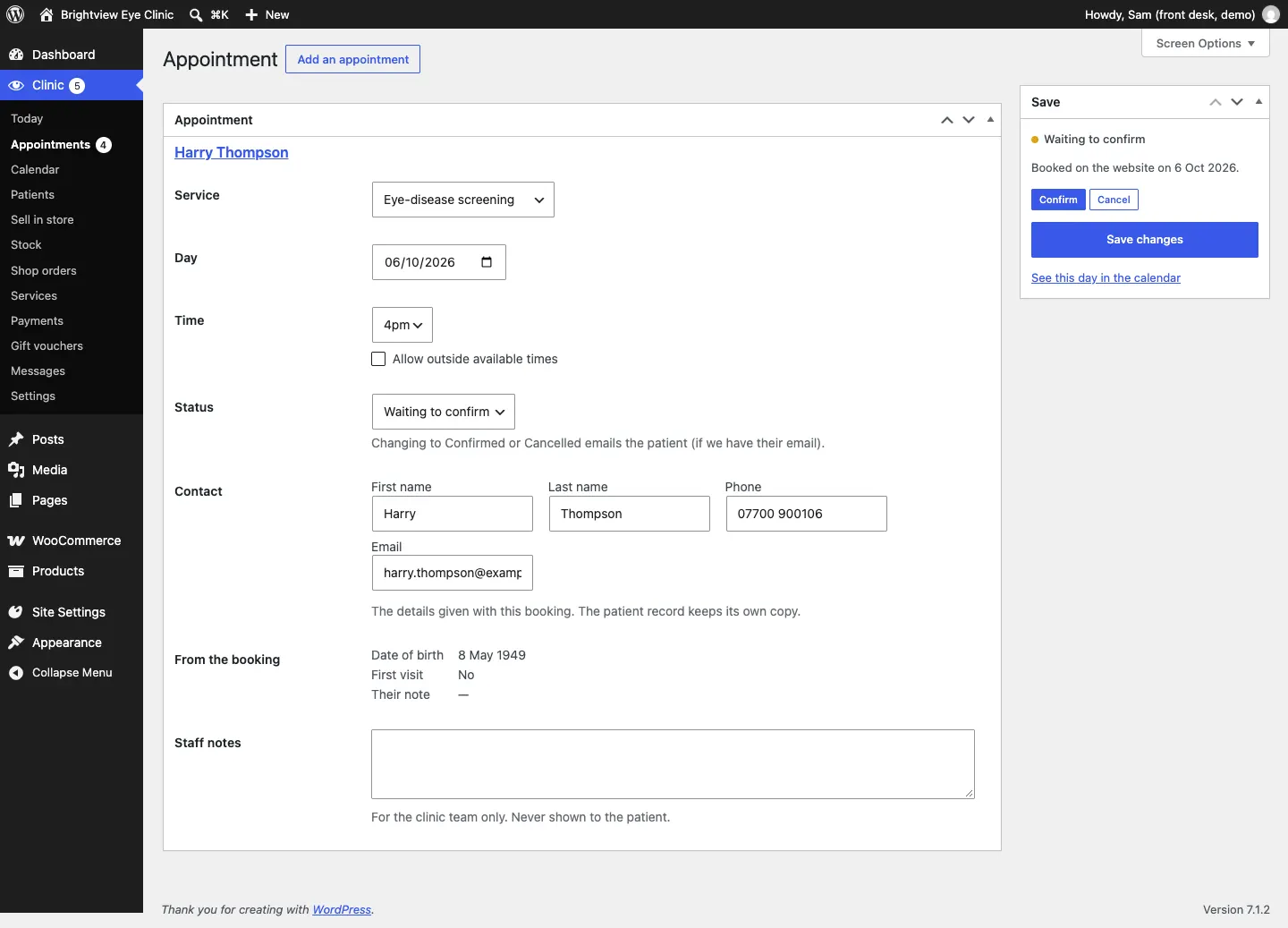Viewport: 1288px width, 928px height.
Task: Open Gift vouchers in the sidebar menu
Action: point(47,345)
